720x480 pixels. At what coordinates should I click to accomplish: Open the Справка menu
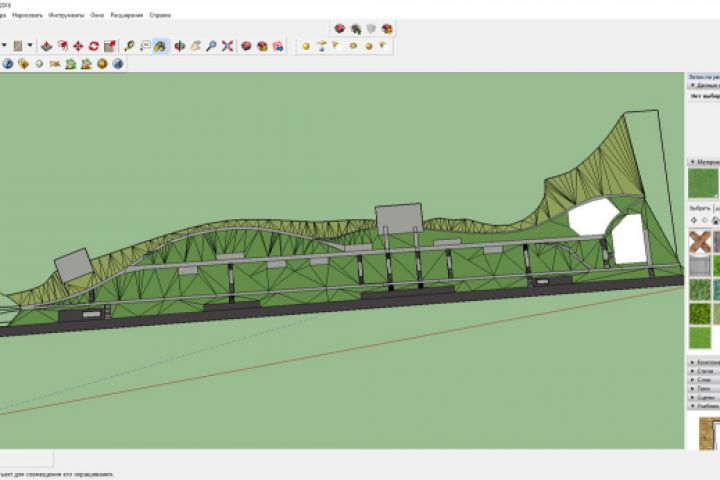click(x=160, y=15)
